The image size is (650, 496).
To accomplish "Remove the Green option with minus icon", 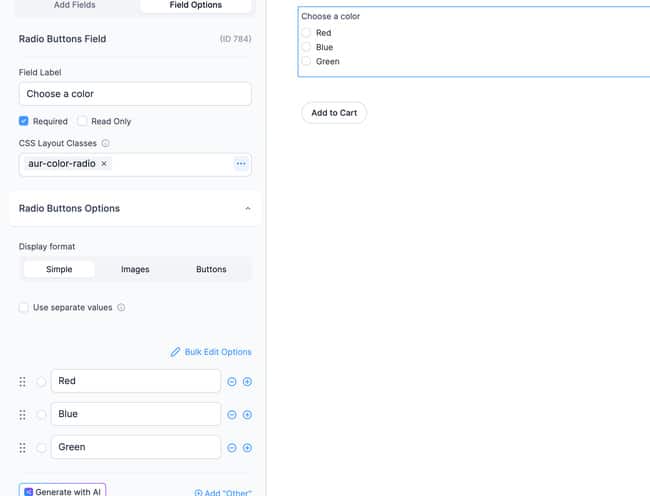I will pyautogui.click(x=232, y=448).
